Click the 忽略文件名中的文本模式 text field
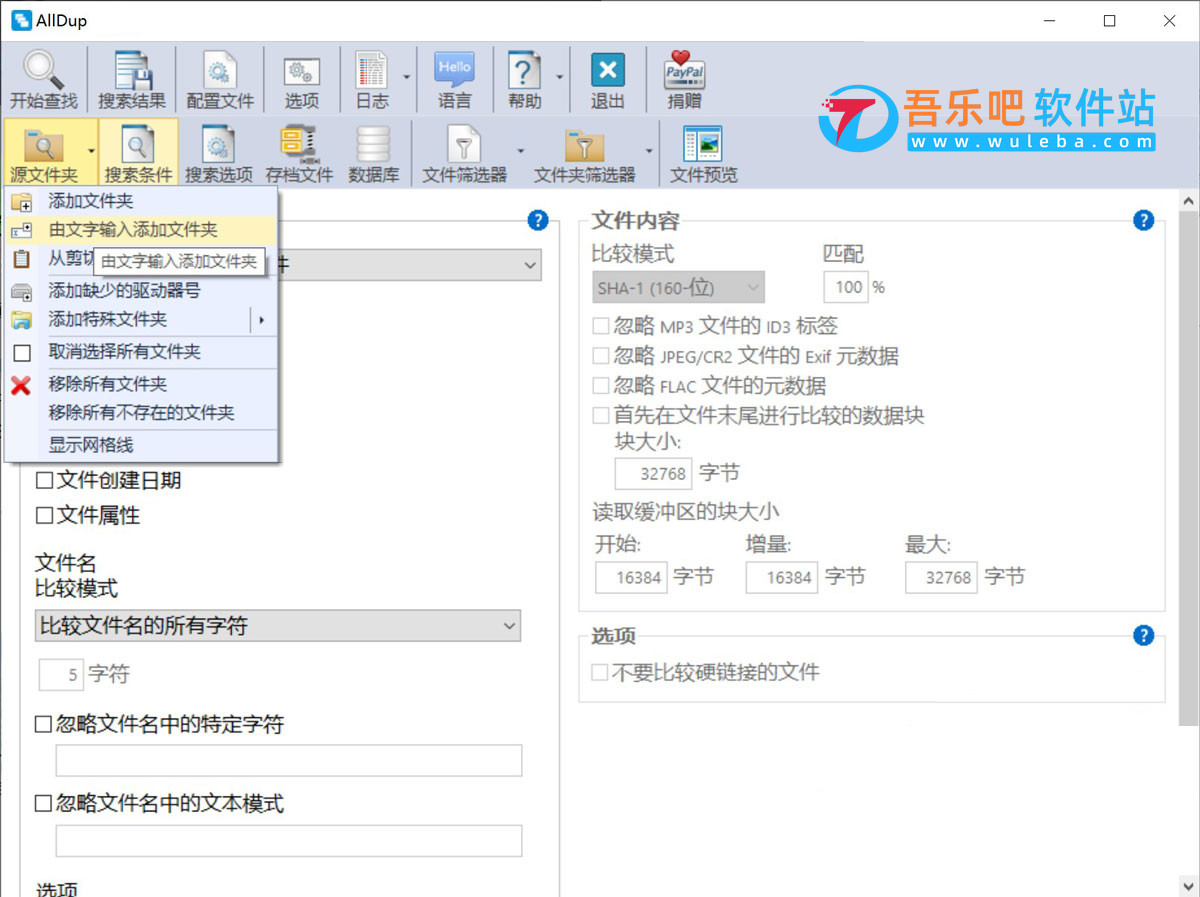Screen dimensions: 1200x897 point(288,841)
